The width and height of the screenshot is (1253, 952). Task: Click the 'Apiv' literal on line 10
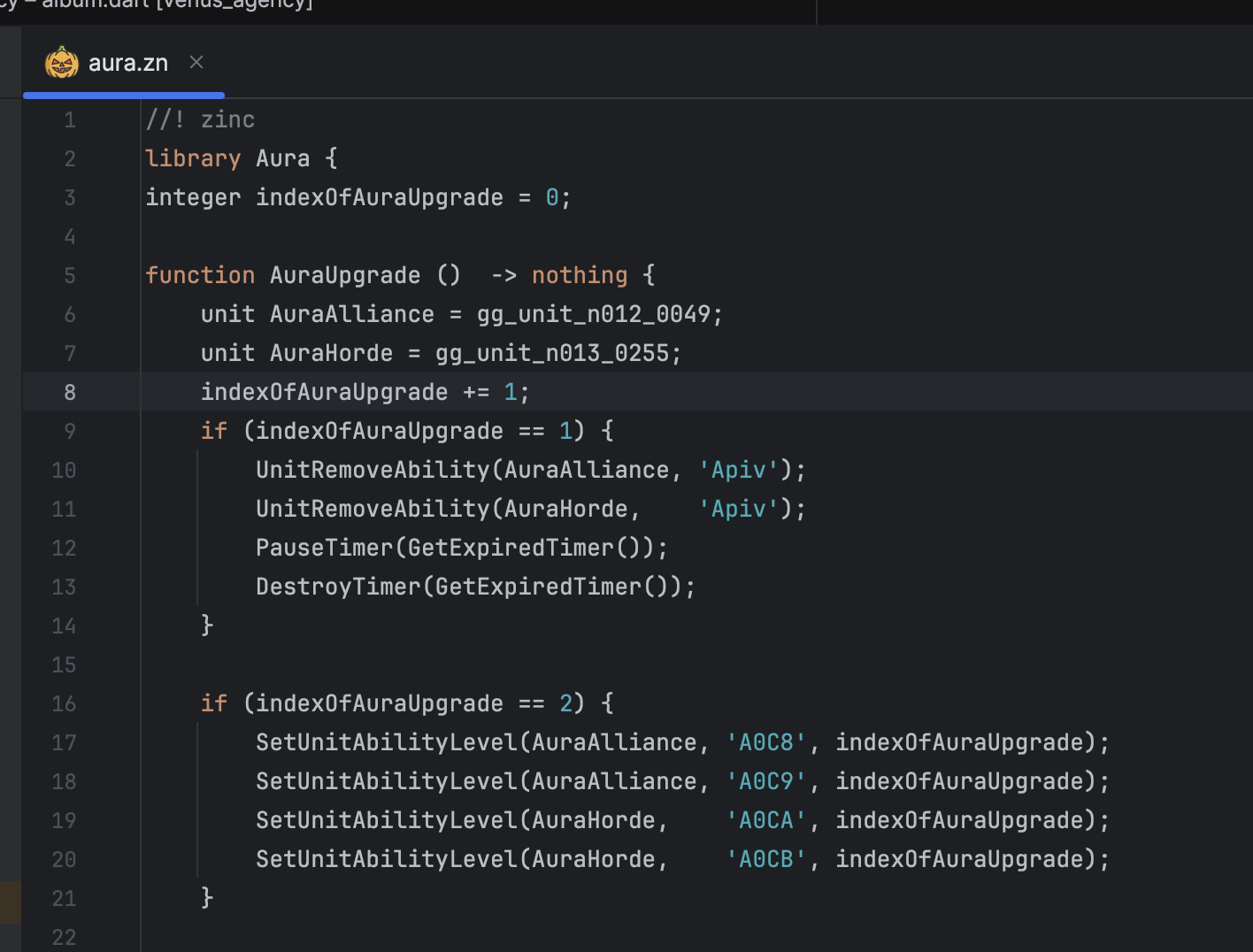pyautogui.click(x=739, y=470)
